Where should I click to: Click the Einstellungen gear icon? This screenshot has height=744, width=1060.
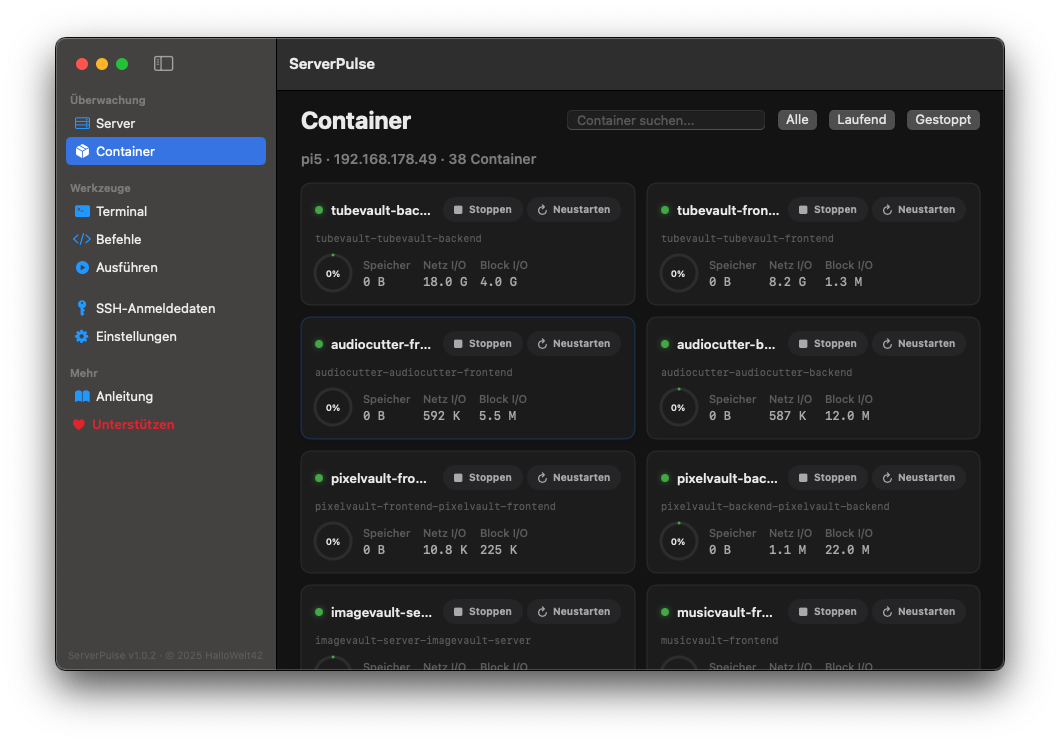[82, 337]
